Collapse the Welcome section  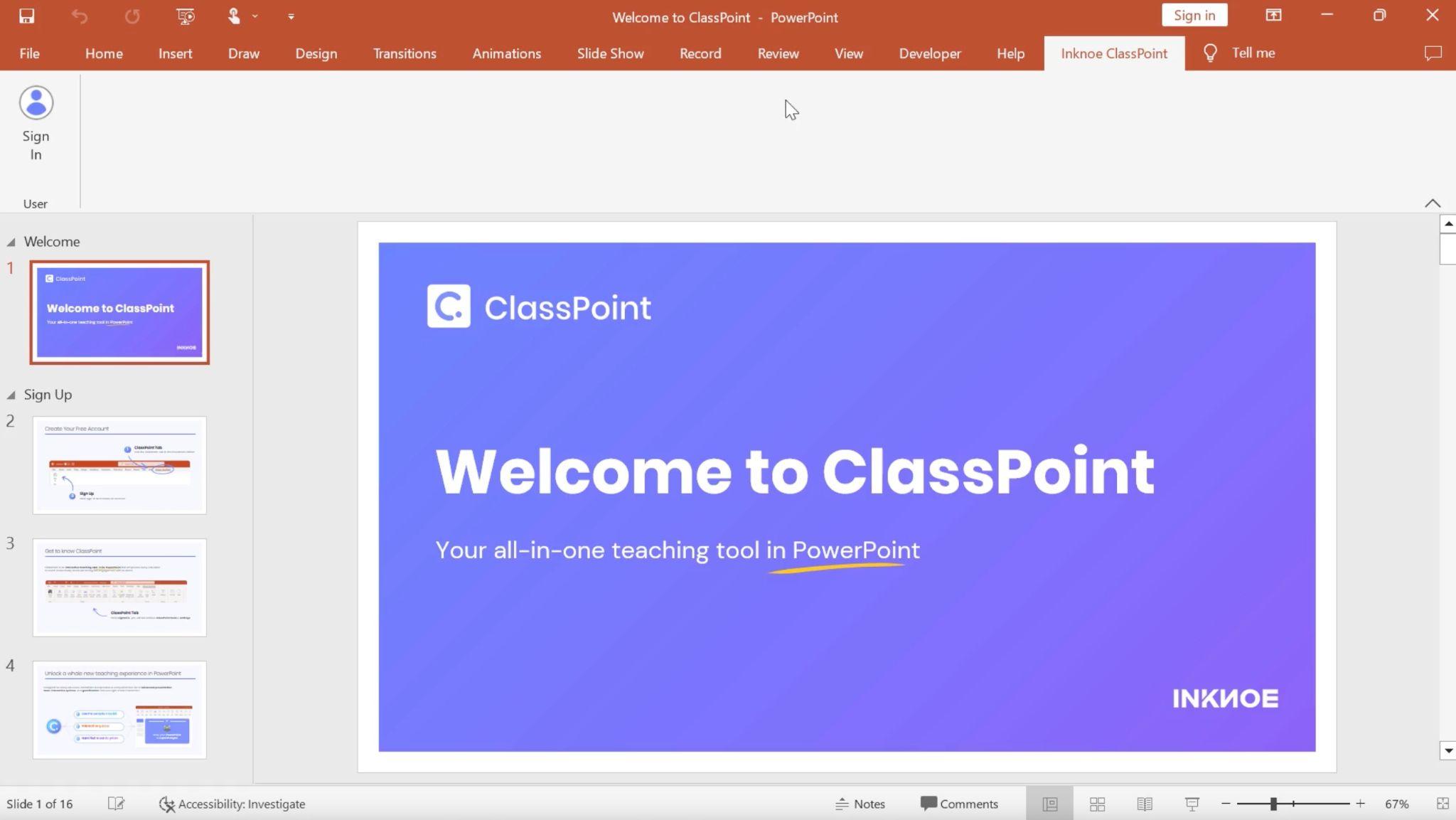[11, 243]
